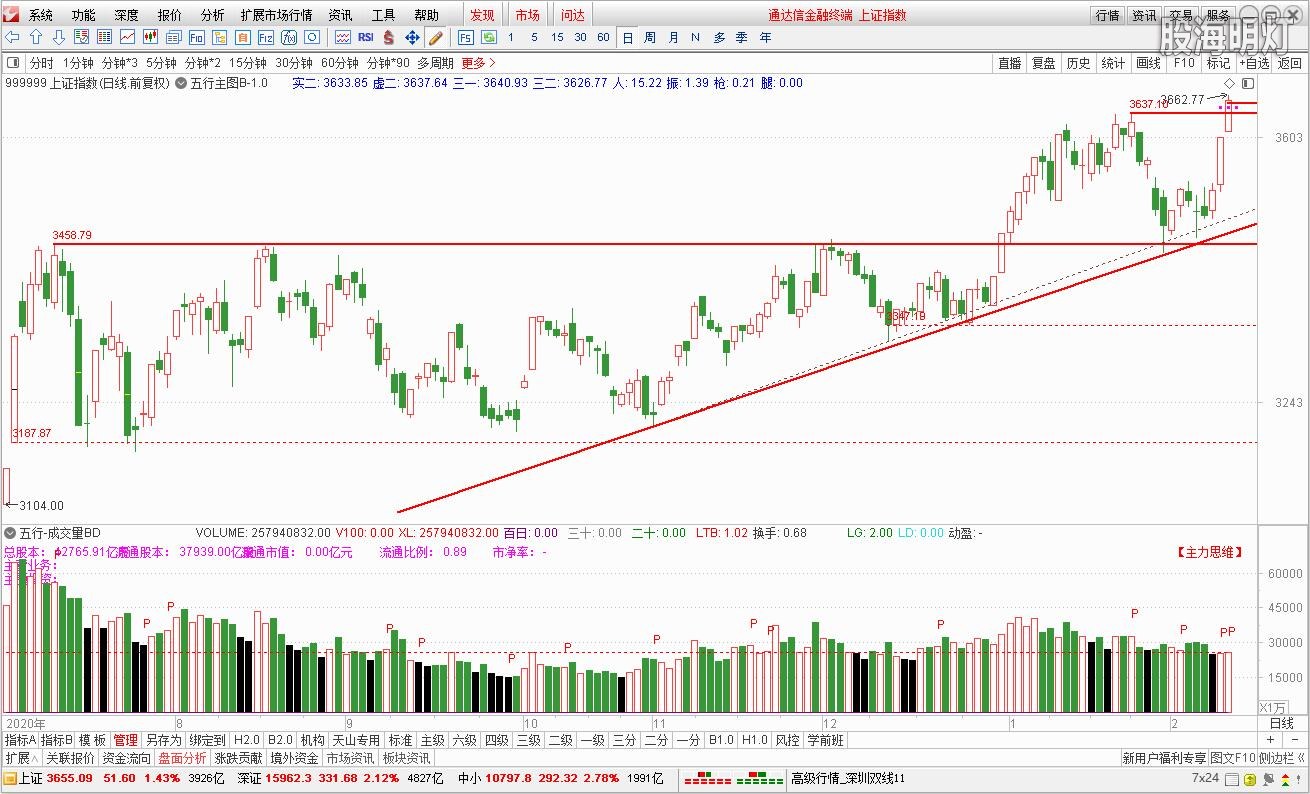Click the 五行主图 indicator settings circle icon

point(181,83)
